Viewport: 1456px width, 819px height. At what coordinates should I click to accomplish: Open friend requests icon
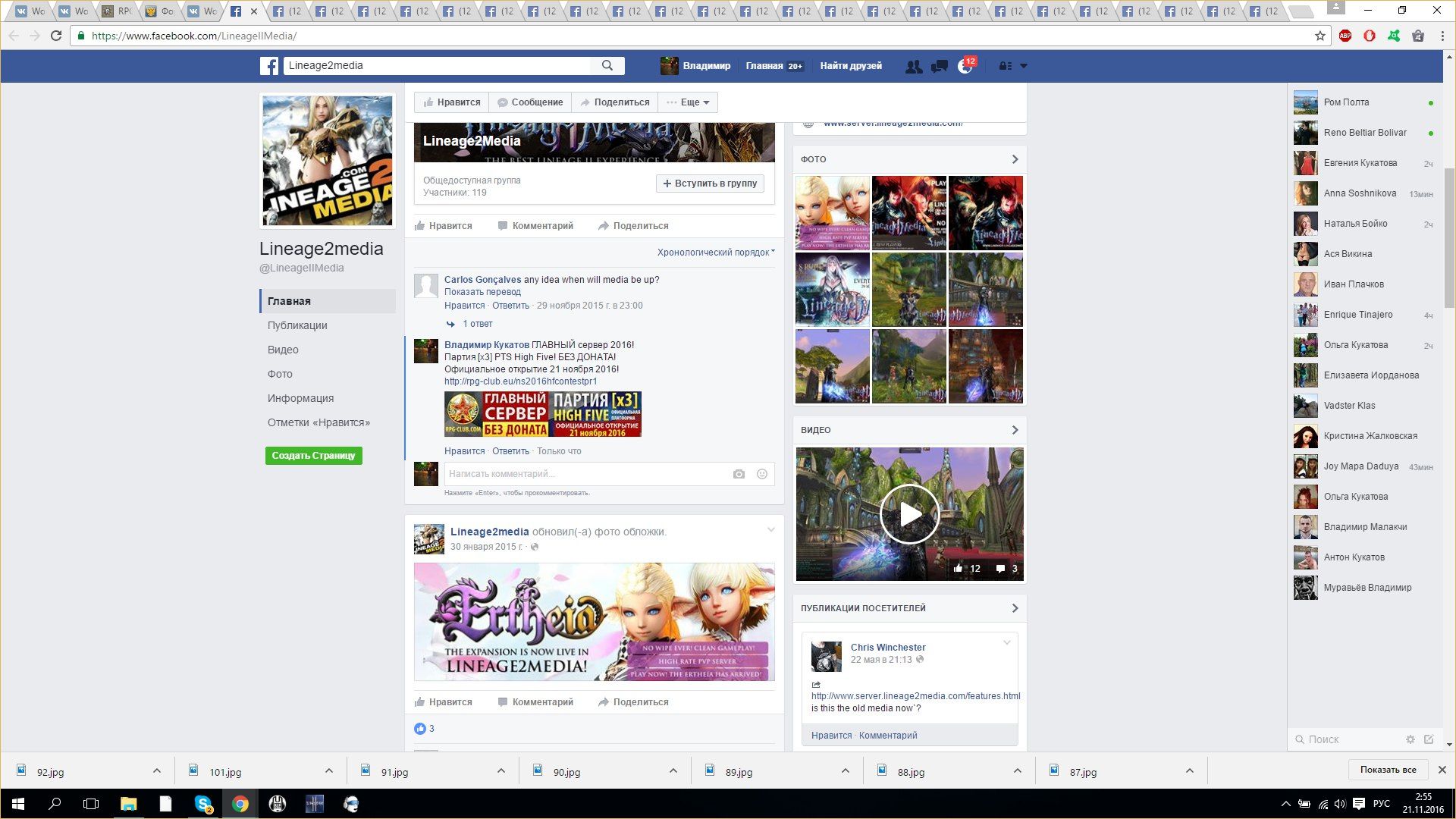(914, 67)
